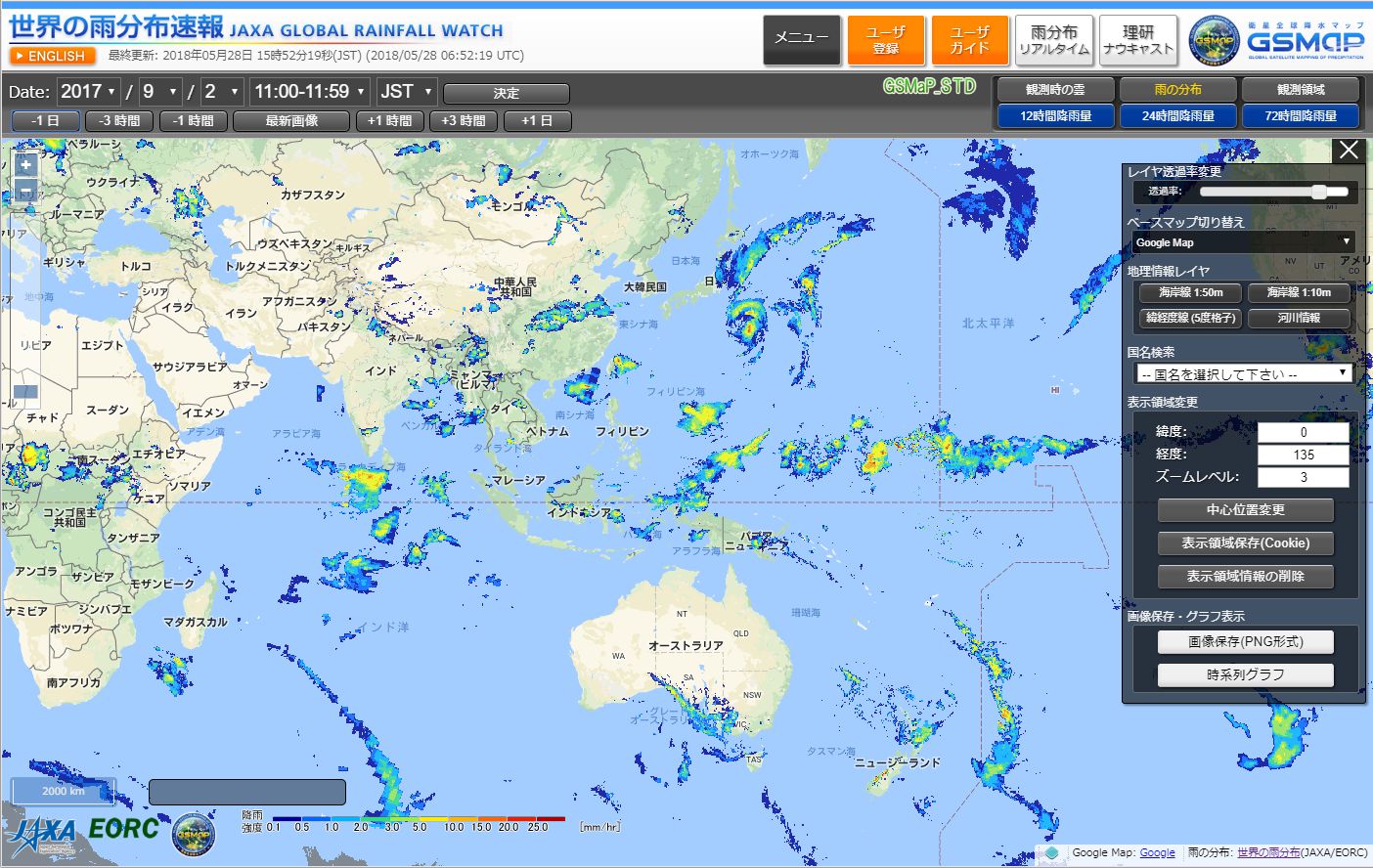Viewport: 1373px width, 868px height.
Task: Click 中心位置変更 to recenter map
Action: (x=1245, y=510)
